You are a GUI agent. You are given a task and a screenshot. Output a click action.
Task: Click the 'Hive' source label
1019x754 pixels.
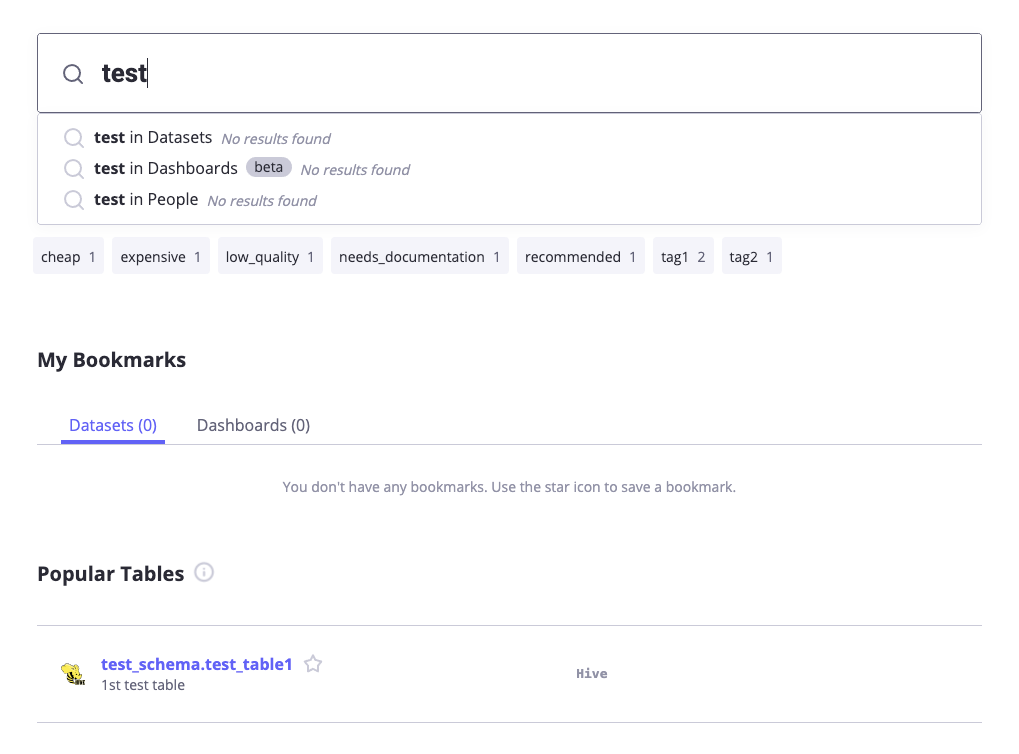591,673
